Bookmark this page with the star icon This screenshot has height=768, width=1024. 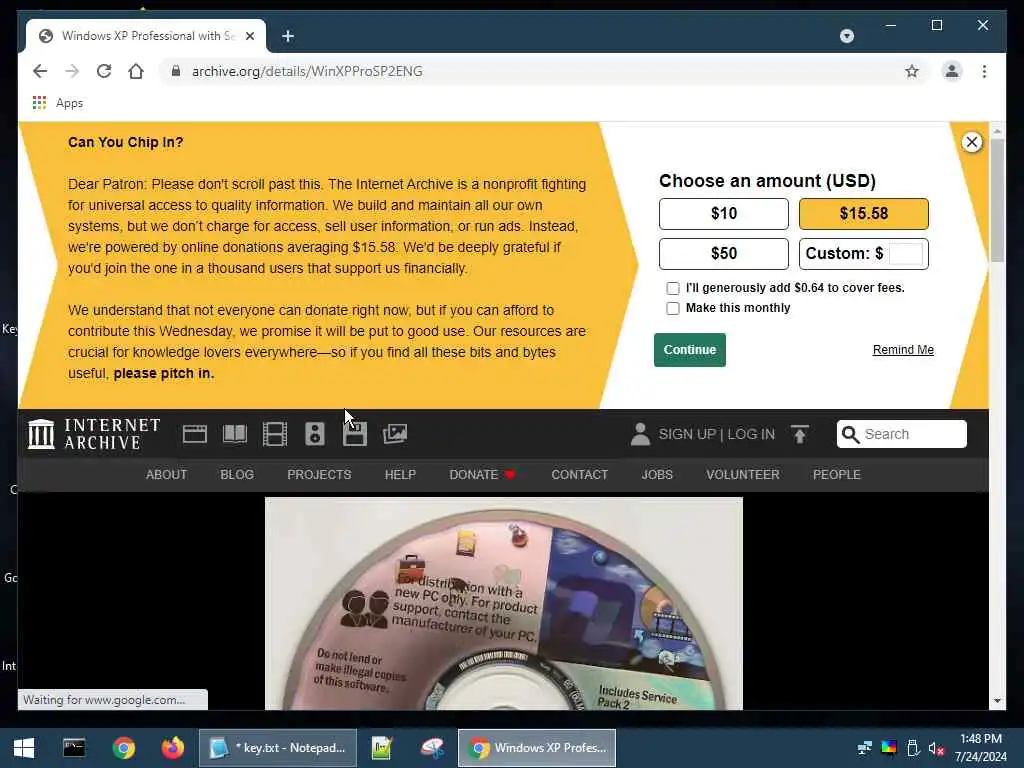pos(912,71)
